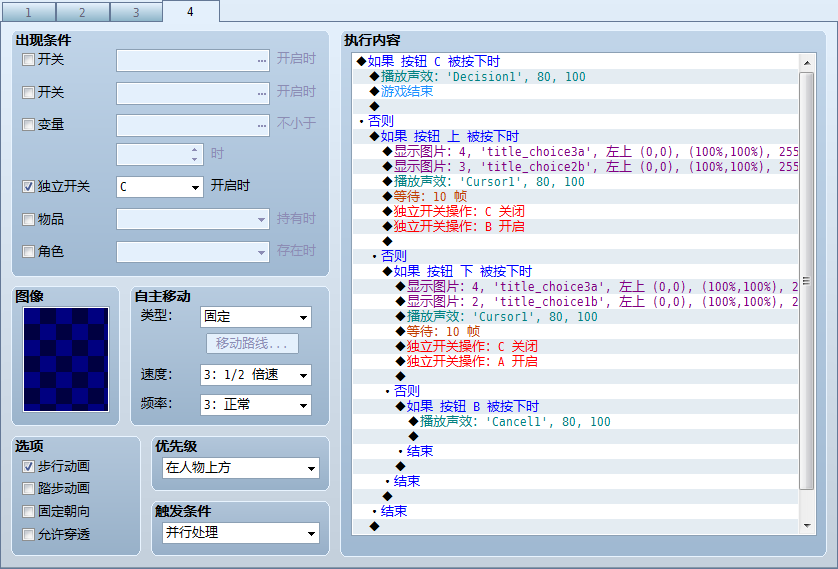Click the scroll down arrow in 执行内容
The height and width of the screenshot is (569, 838).
click(807, 526)
